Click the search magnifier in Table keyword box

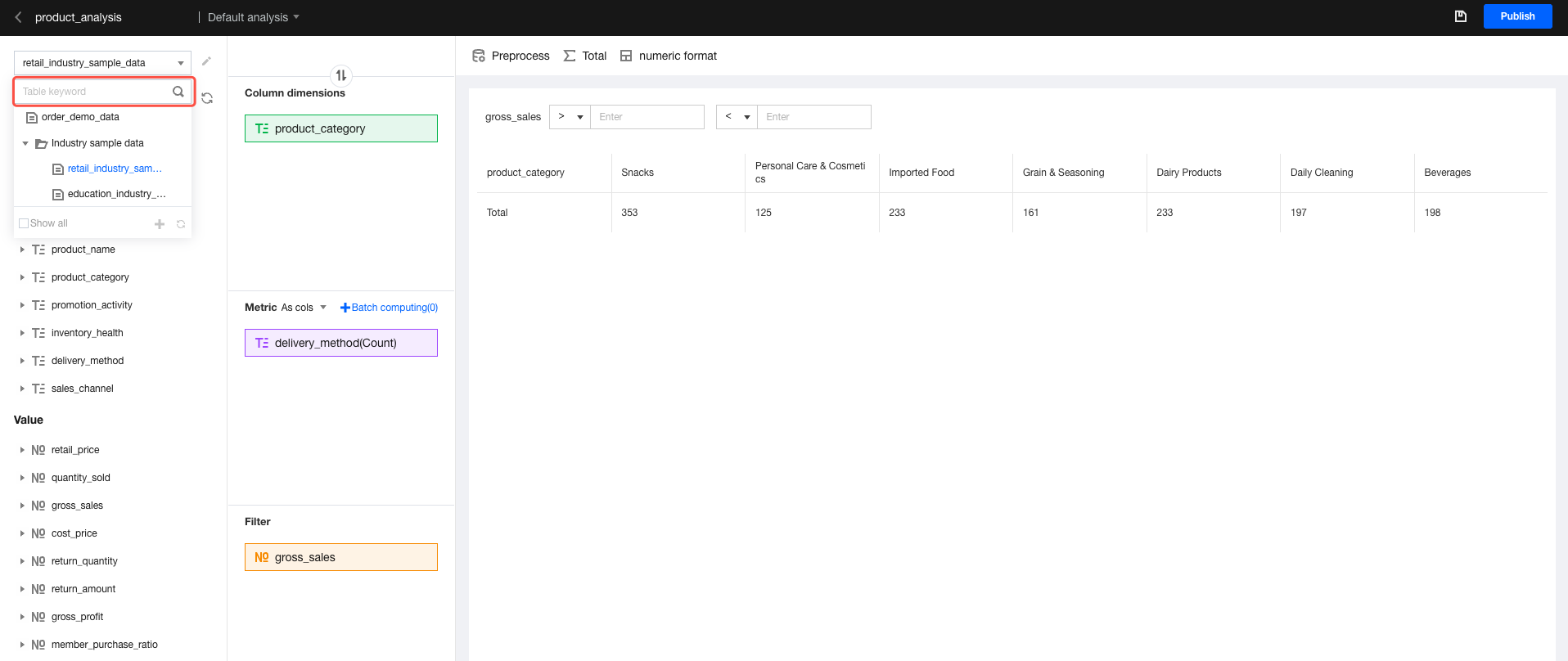178,92
